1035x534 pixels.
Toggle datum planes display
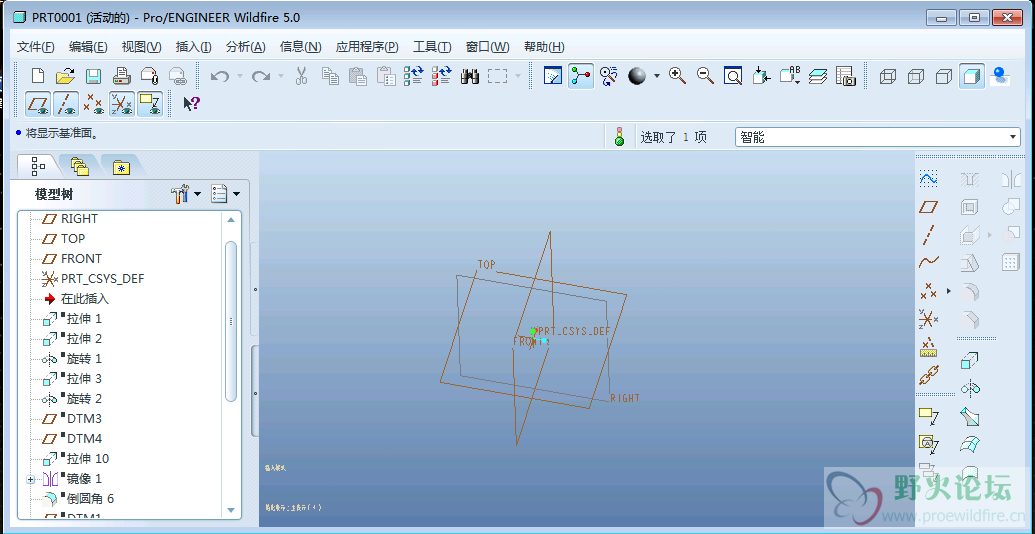point(38,104)
